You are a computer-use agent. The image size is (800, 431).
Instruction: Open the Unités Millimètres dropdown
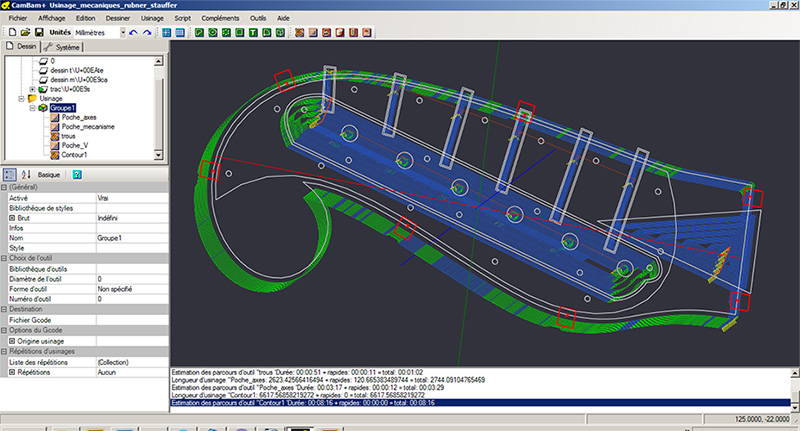click(123, 33)
